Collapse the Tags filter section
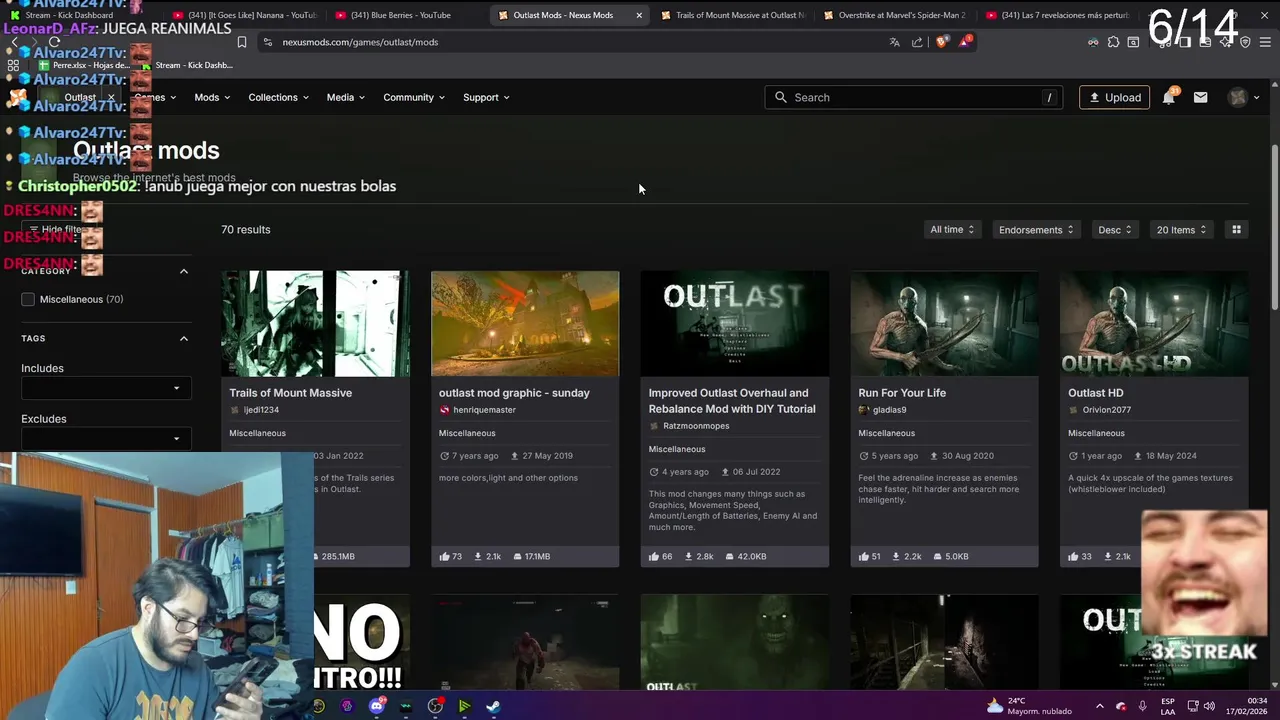The height and width of the screenshot is (720, 1280). point(184,338)
